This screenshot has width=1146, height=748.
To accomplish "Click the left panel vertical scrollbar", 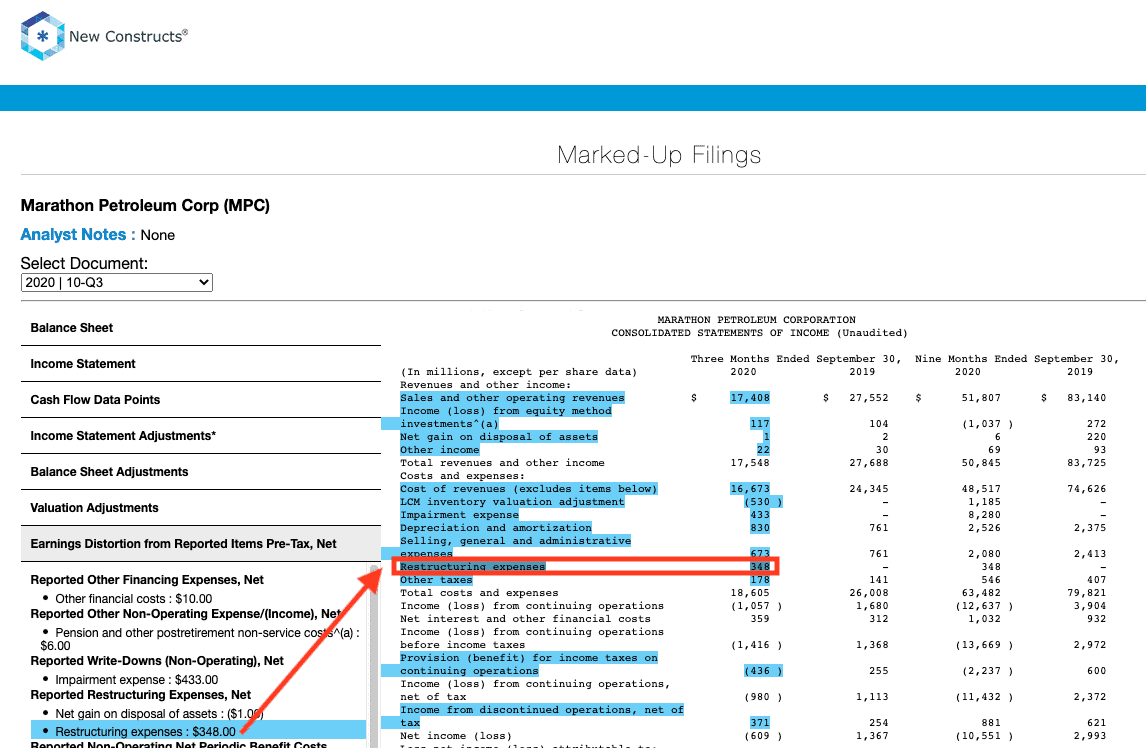I will point(373,655).
